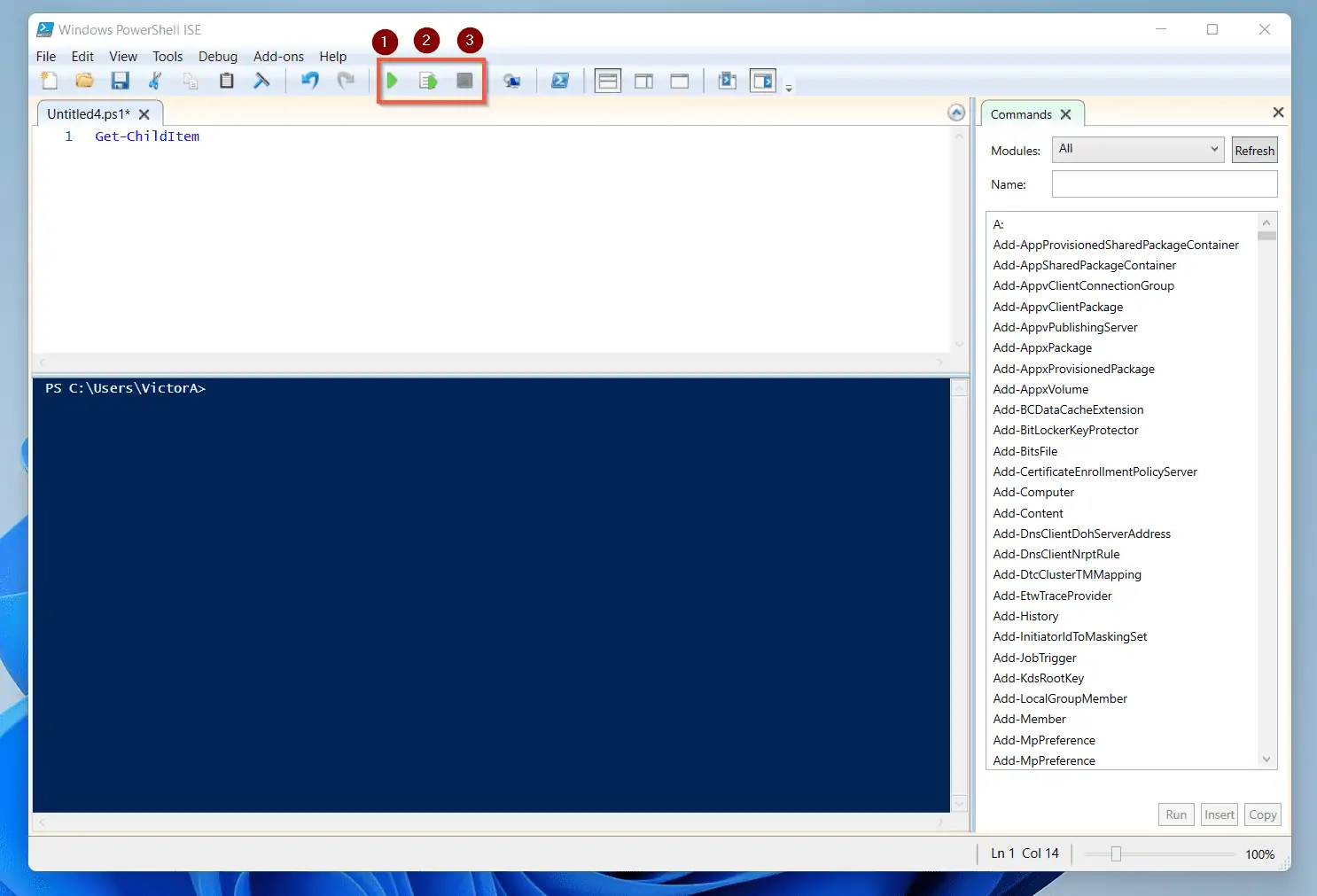Show script pane on the right layout
Image resolution: width=1317 pixels, height=896 pixels.
tap(644, 81)
